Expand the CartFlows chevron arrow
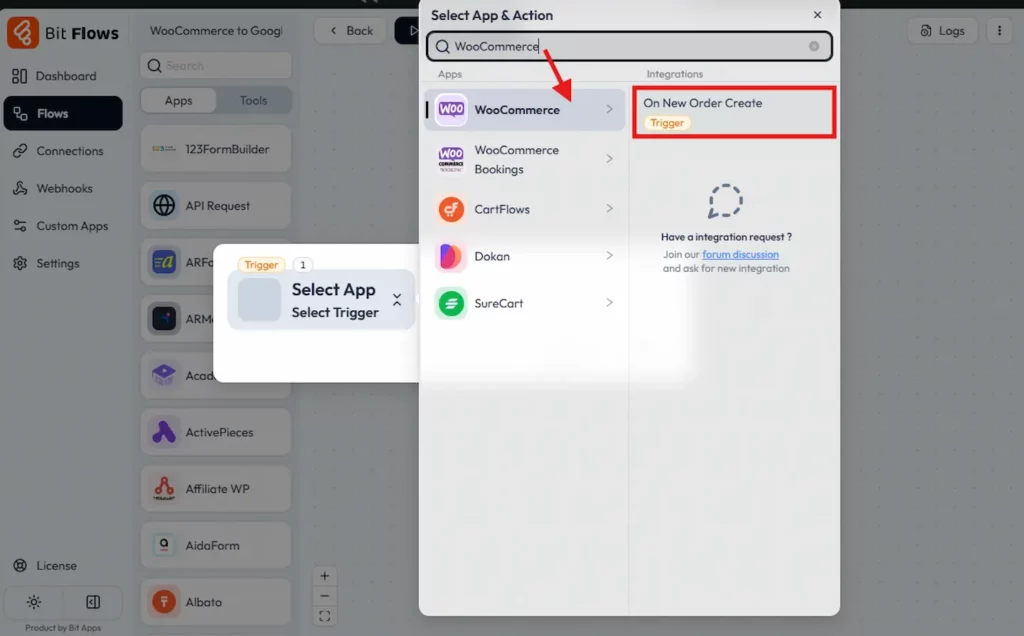This screenshot has width=1024, height=636. point(609,209)
